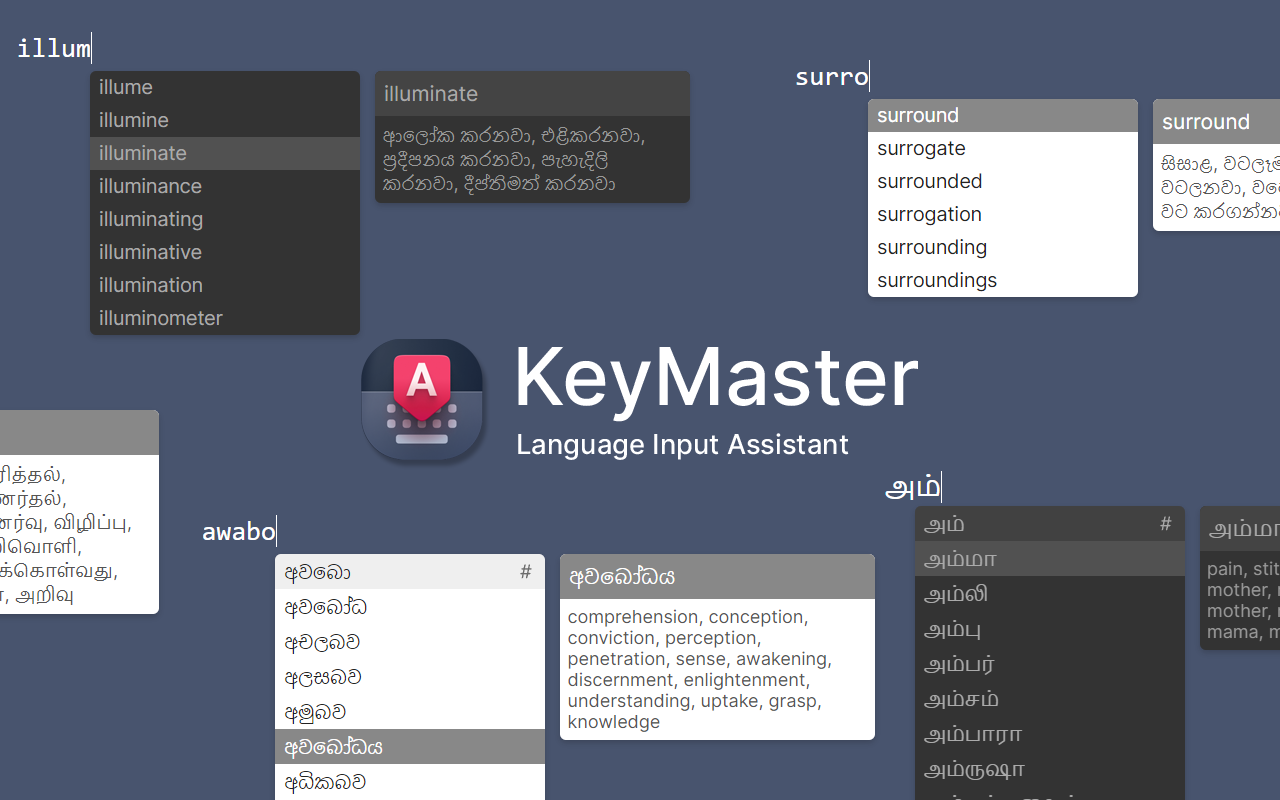Select "surroundings" at the bottom of the list

pyautogui.click(x=936, y=280)
